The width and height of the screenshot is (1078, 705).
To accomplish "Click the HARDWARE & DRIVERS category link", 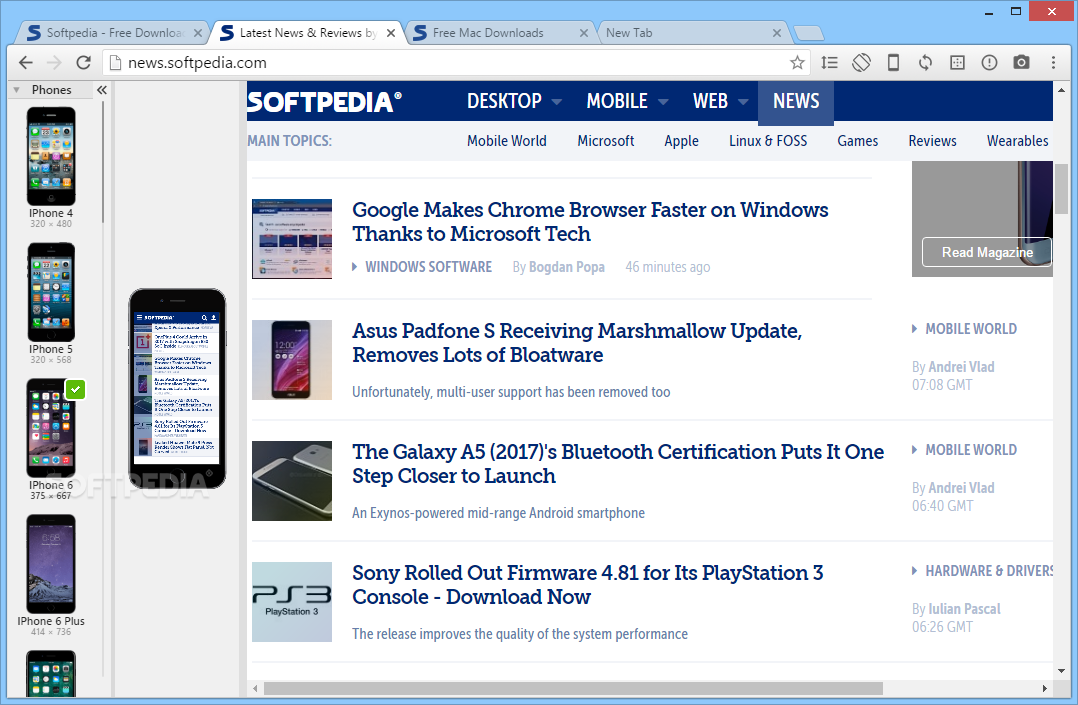I will [x=989, y=571].
